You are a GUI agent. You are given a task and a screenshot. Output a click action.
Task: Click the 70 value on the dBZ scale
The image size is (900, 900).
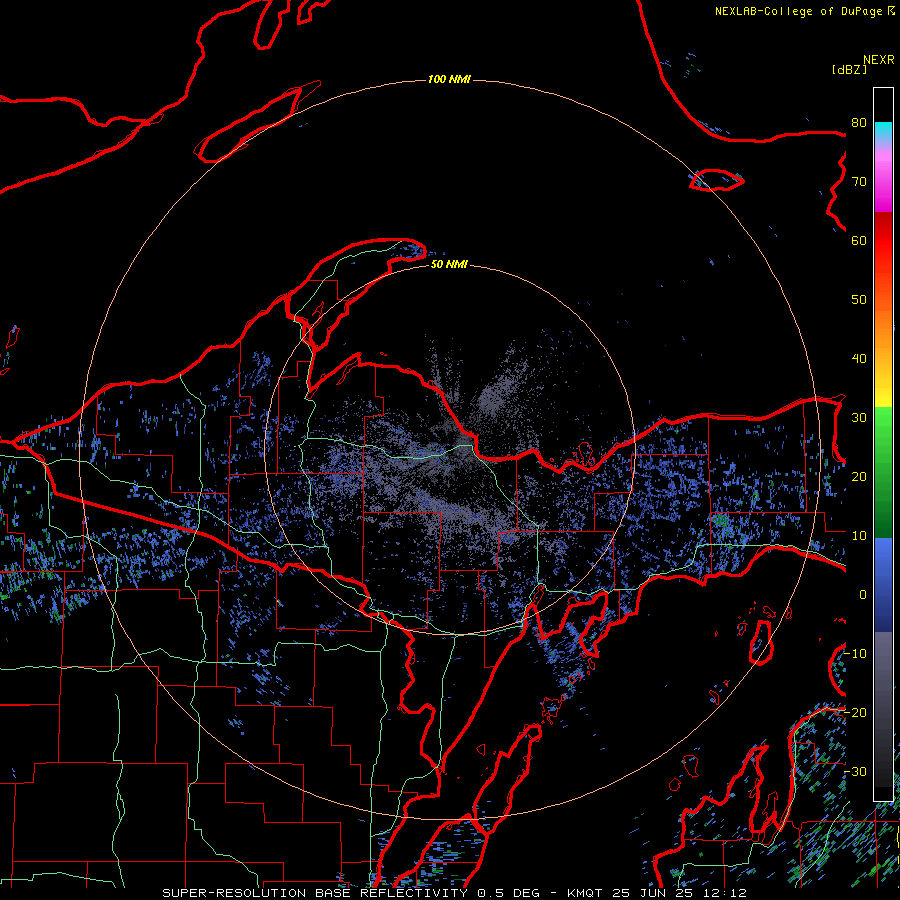click(x=859, y=182)
